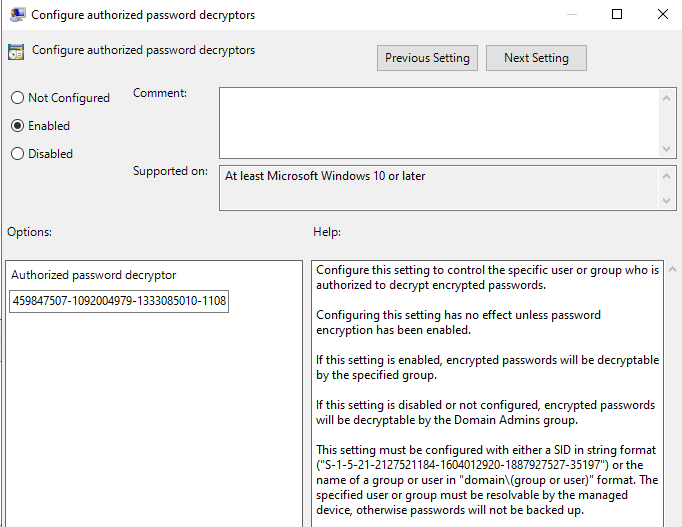Viewport: 682px width, 527px height.
Task: Click the Authorized password decryptor label
Action: pyautogui.click(x=94, y=275)
